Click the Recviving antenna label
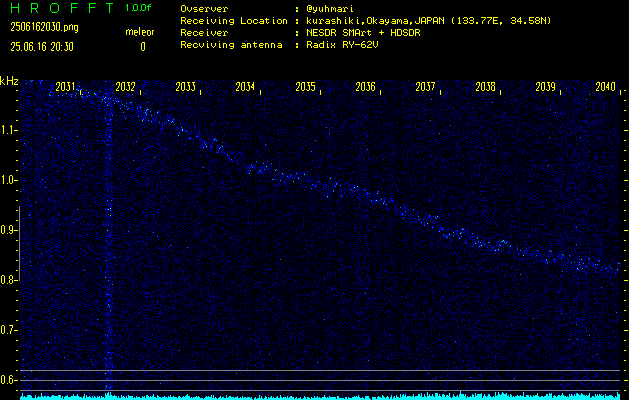The image size is (629, 400). pyautogui.click(x=231, y=45)
